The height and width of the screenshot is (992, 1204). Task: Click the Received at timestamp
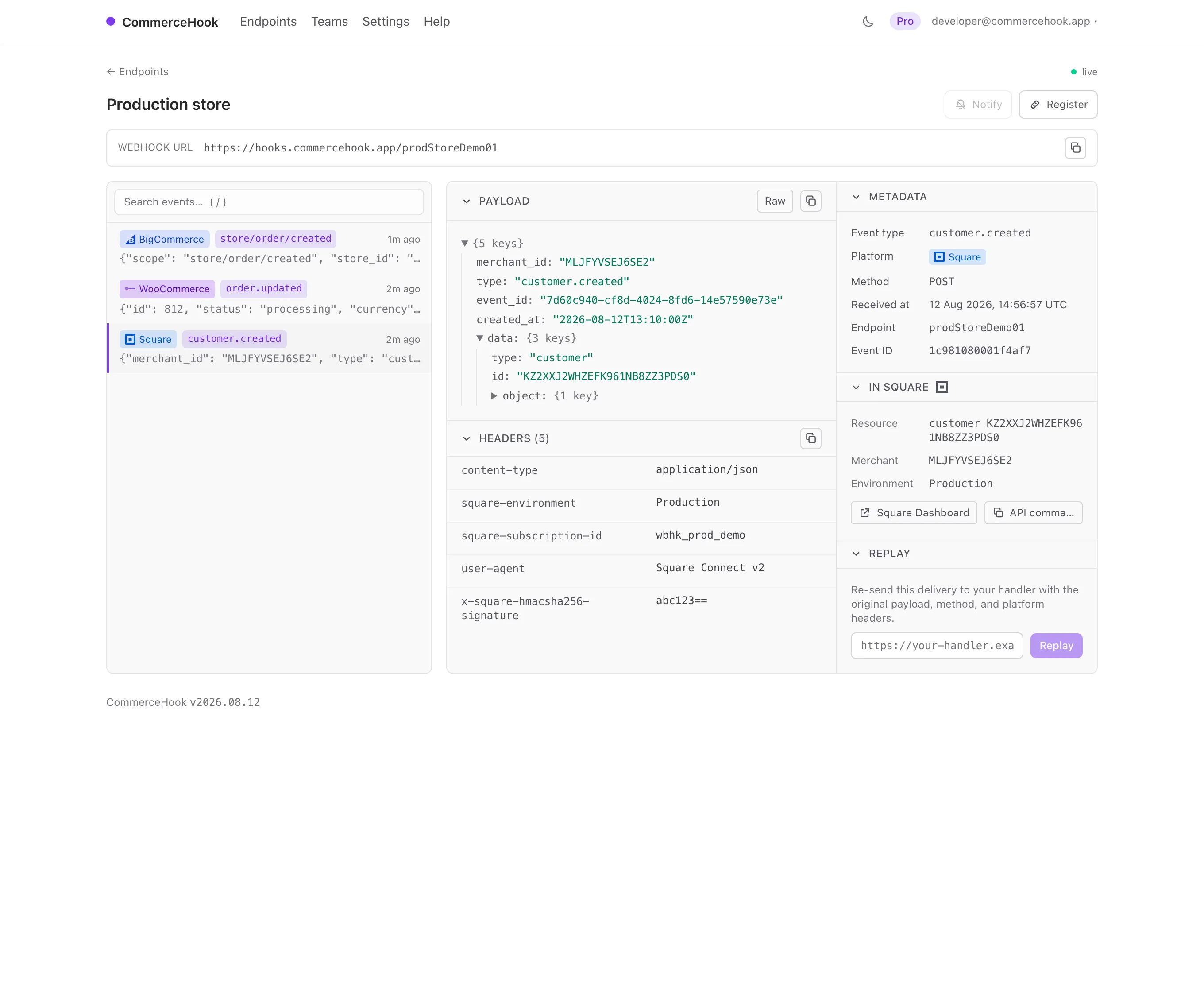click(997, 305)
